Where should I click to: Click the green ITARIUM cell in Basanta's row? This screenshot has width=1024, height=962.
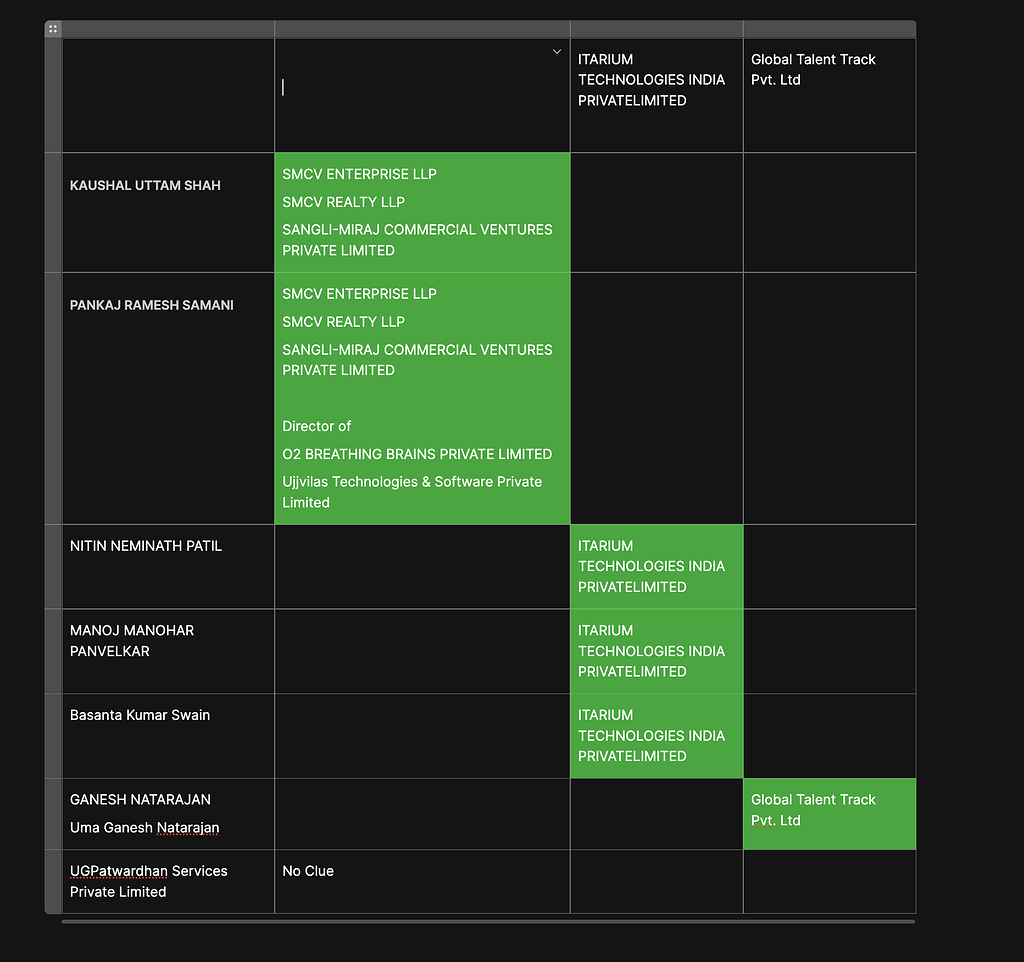click(x=656, y=736)
